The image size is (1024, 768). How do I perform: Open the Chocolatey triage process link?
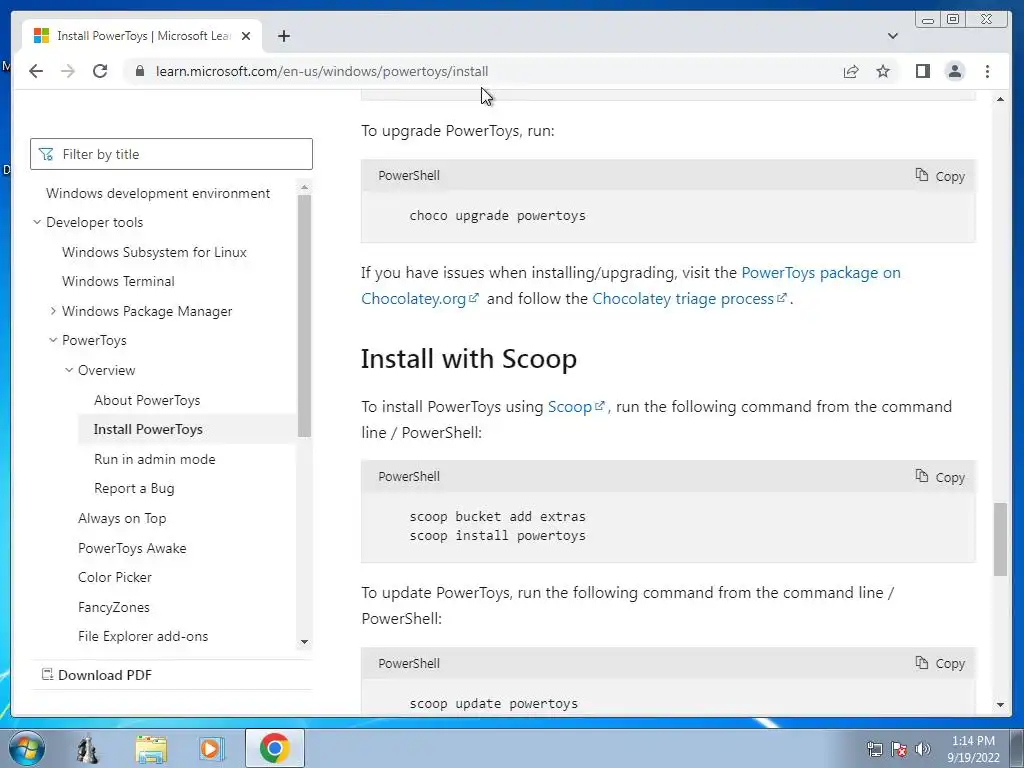pyautogui.click(x=689, y=298)
